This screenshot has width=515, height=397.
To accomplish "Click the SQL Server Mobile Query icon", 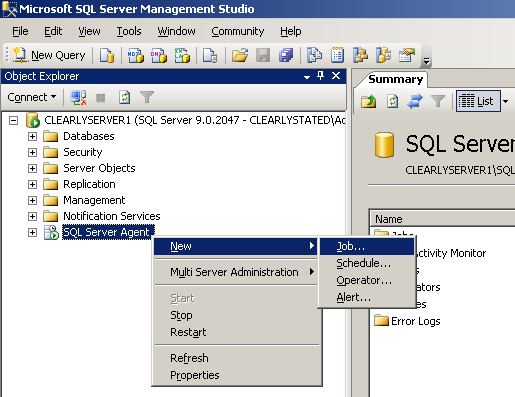I will point(210,55).
